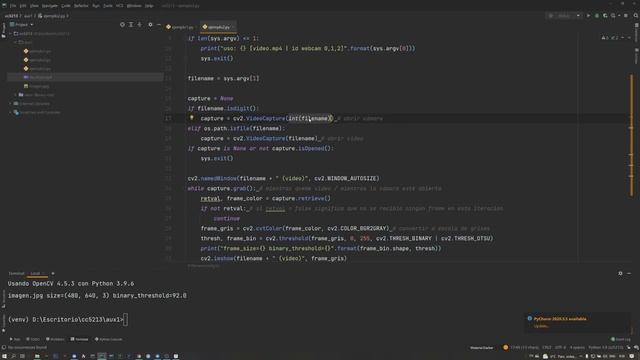Expand Scratches and Consoles node
The width and height of the screenshot is (640, 360).
point(11,112)
